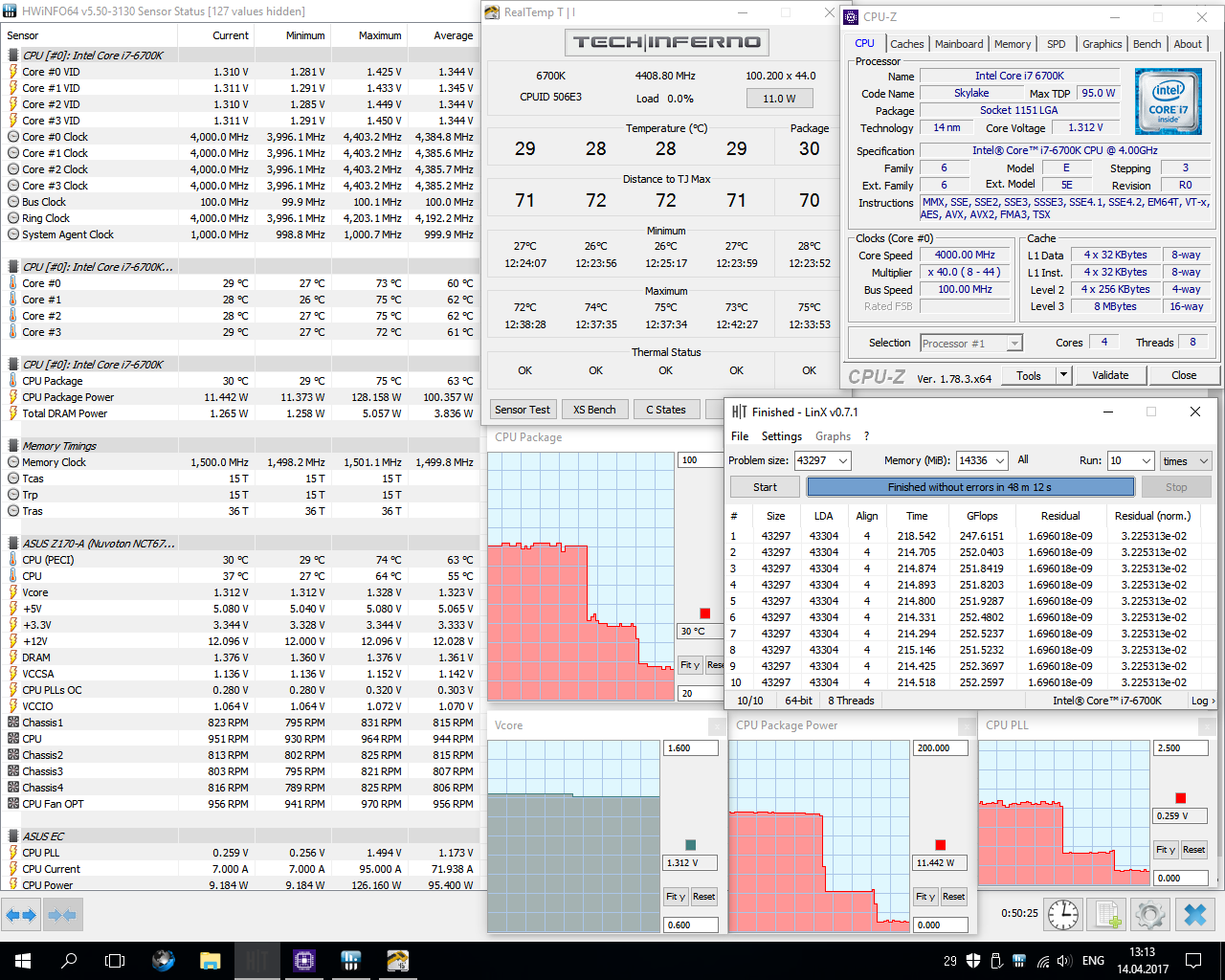Click the volume speaker tray icon
Viewport: 1225px width, 980px height.
coord(1064,961)
